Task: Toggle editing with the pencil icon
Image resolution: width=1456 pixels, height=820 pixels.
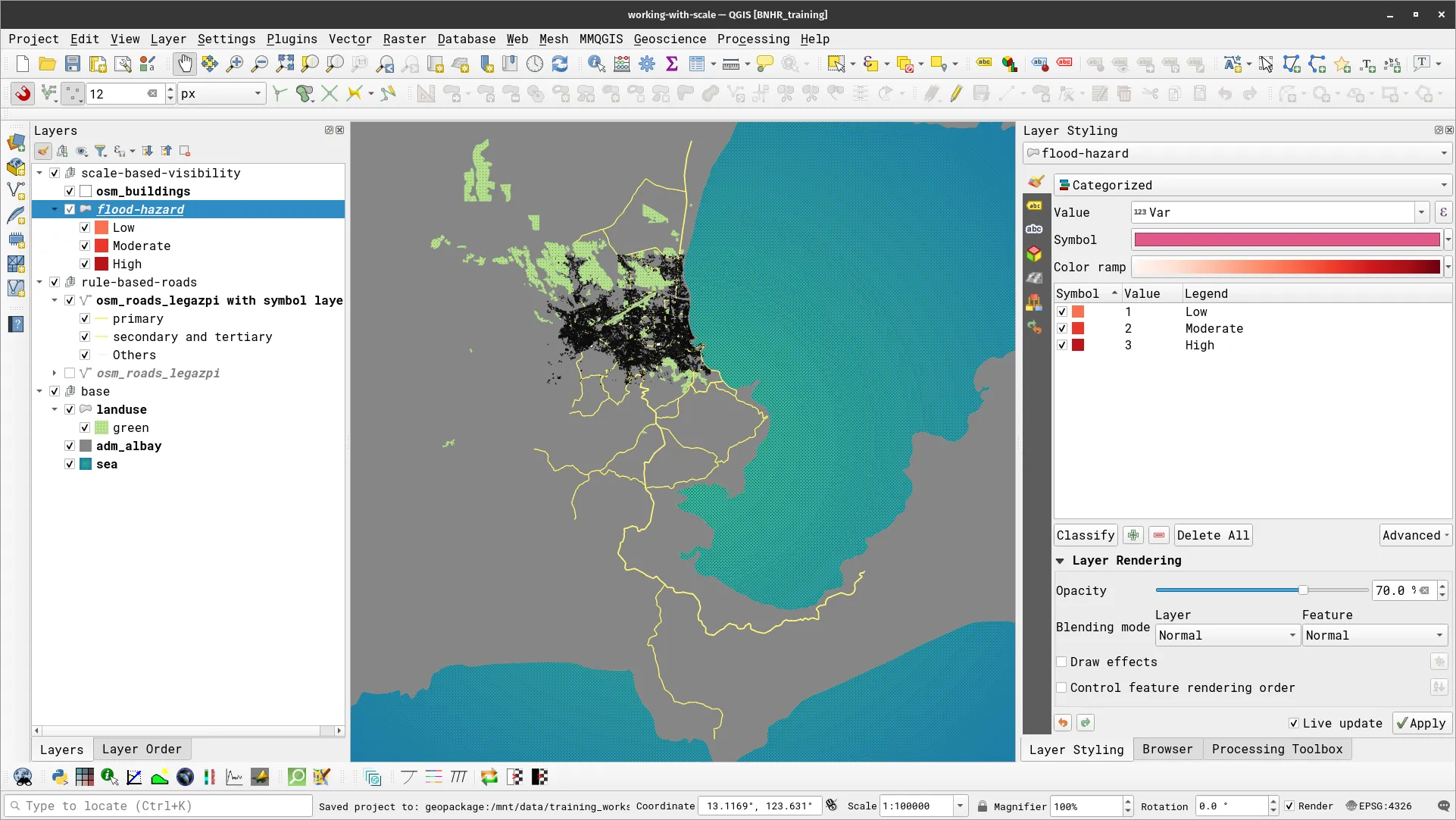Action: coord(956,93)
